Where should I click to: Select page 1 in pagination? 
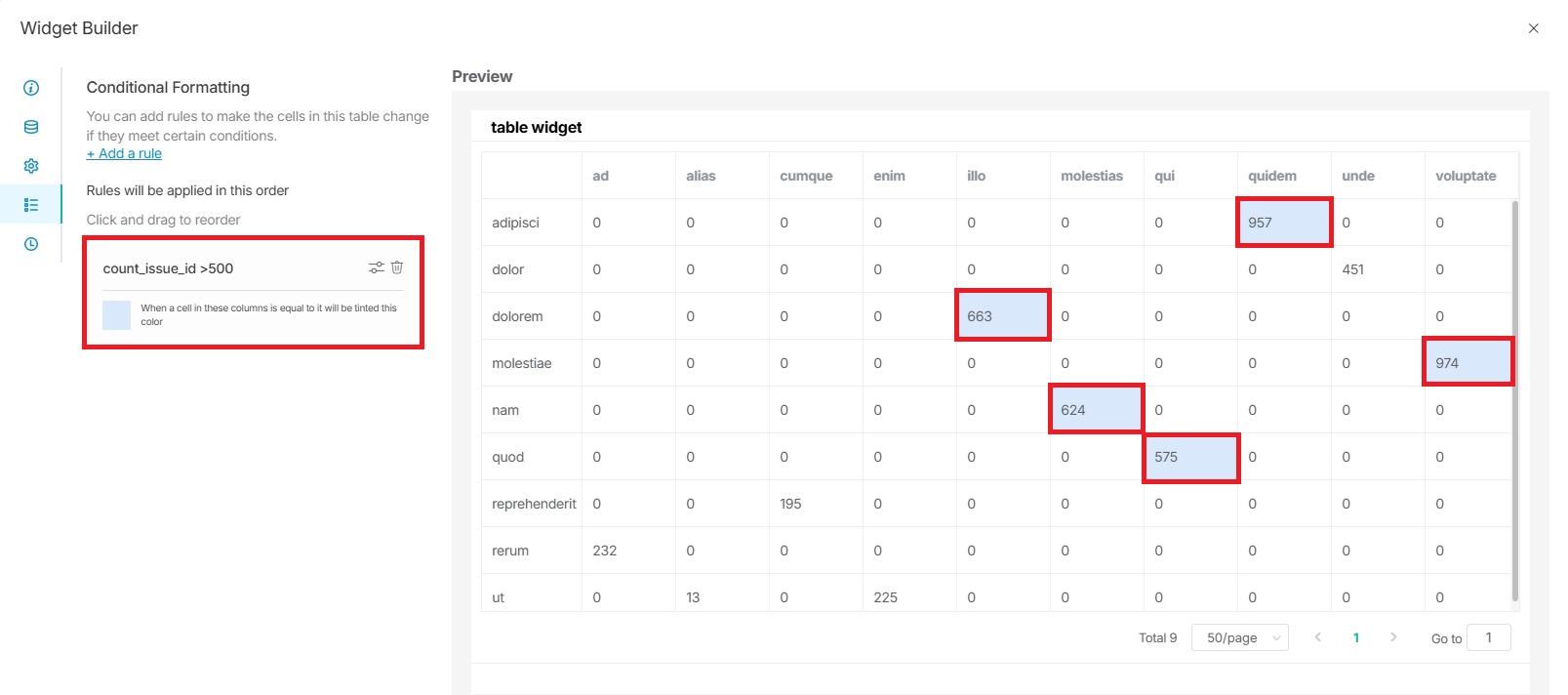1355,637
